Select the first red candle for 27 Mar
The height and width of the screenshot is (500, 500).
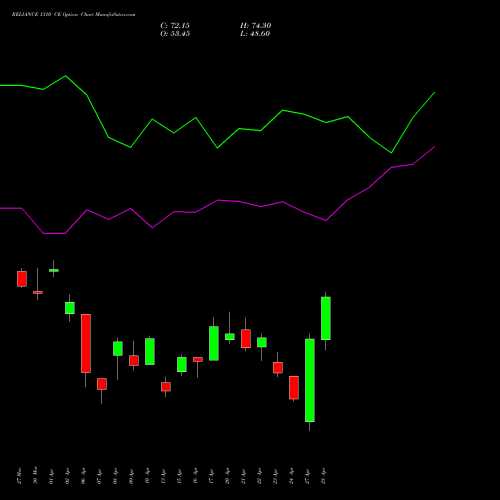click(22, 279)
